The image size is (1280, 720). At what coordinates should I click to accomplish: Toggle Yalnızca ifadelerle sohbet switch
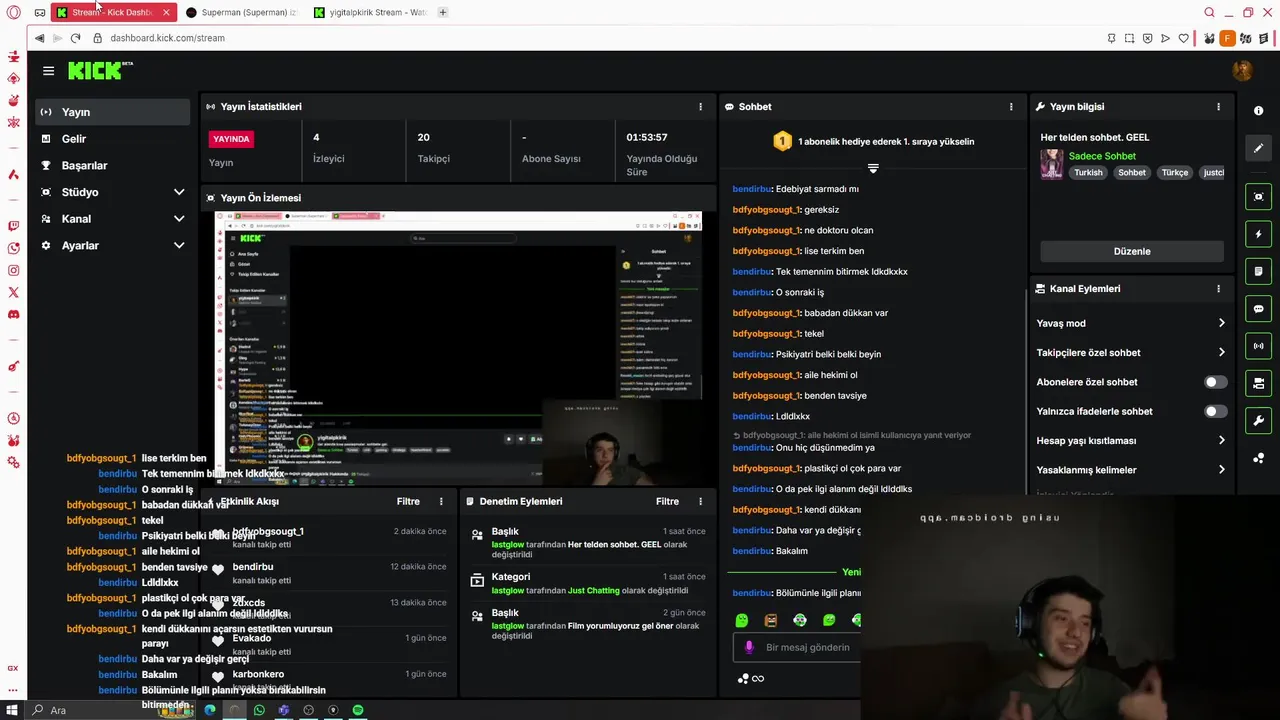[x=1215, y=411]
